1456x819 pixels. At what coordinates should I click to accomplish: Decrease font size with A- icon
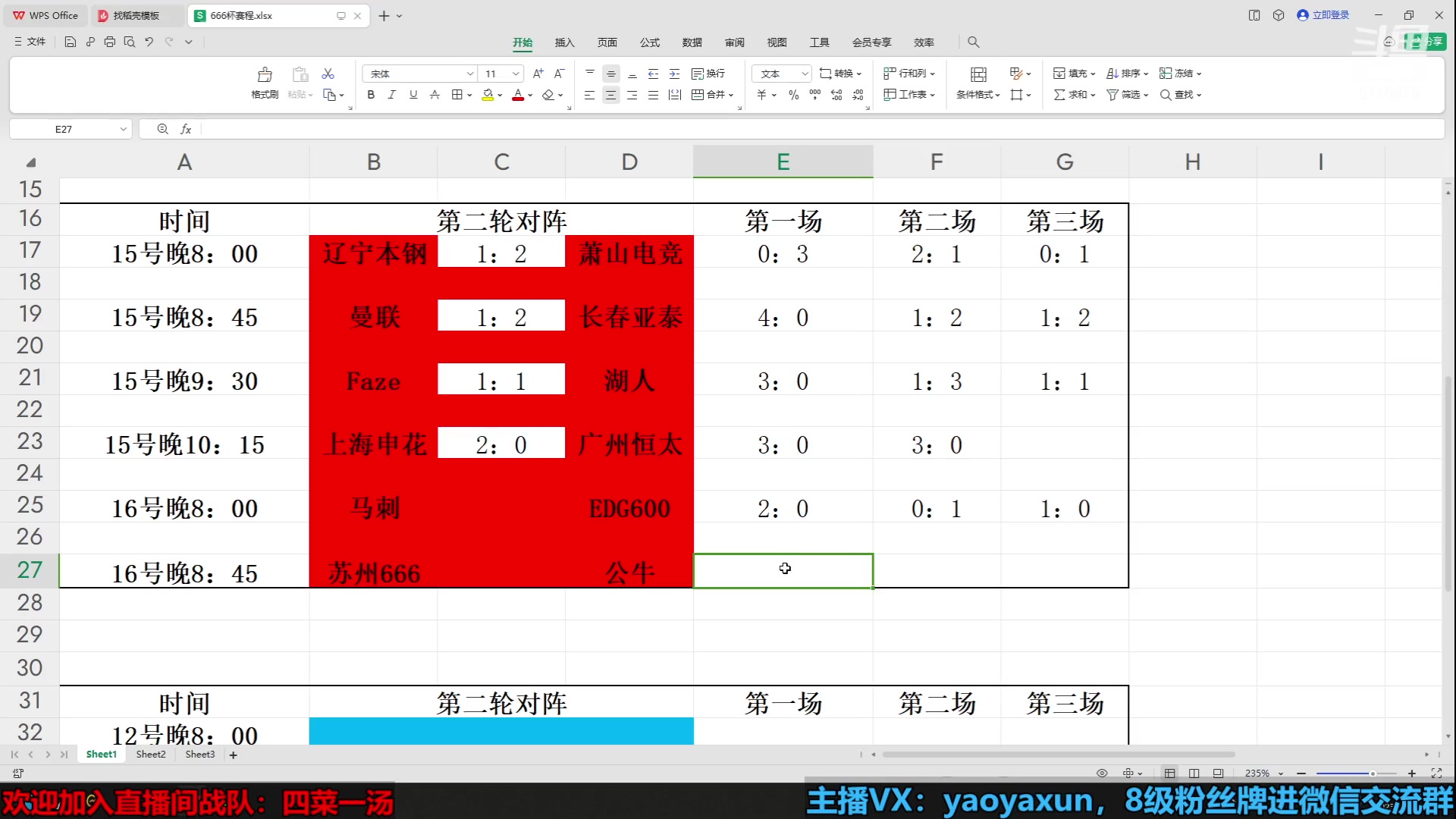tap(559, 74)
